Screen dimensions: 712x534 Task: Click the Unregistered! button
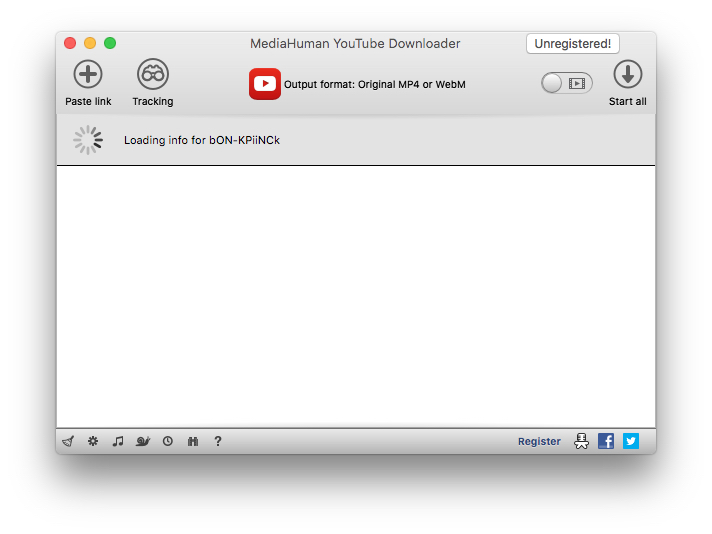pos(573,44)
